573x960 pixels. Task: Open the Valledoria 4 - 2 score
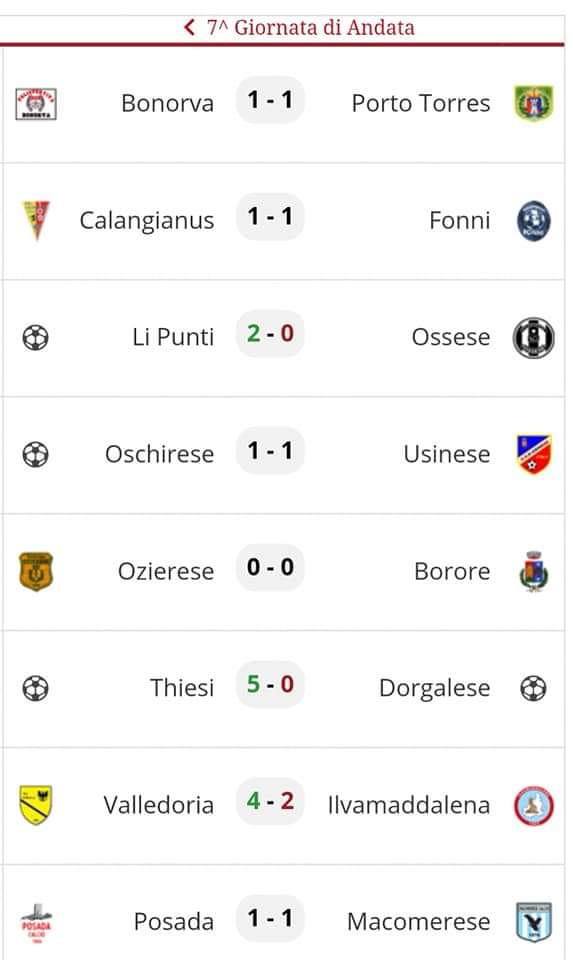pos(271,801)
